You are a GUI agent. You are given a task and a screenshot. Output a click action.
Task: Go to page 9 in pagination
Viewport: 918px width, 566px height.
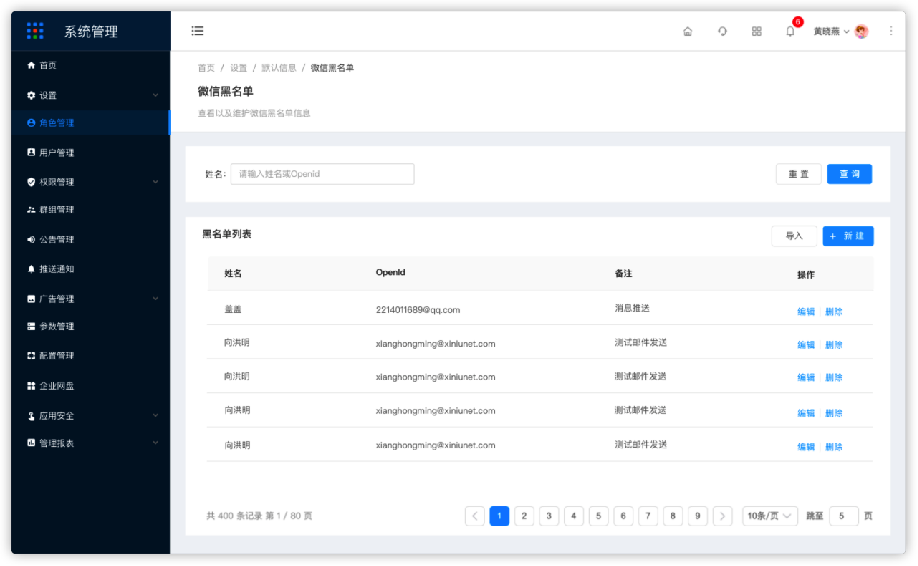point(697,516)
